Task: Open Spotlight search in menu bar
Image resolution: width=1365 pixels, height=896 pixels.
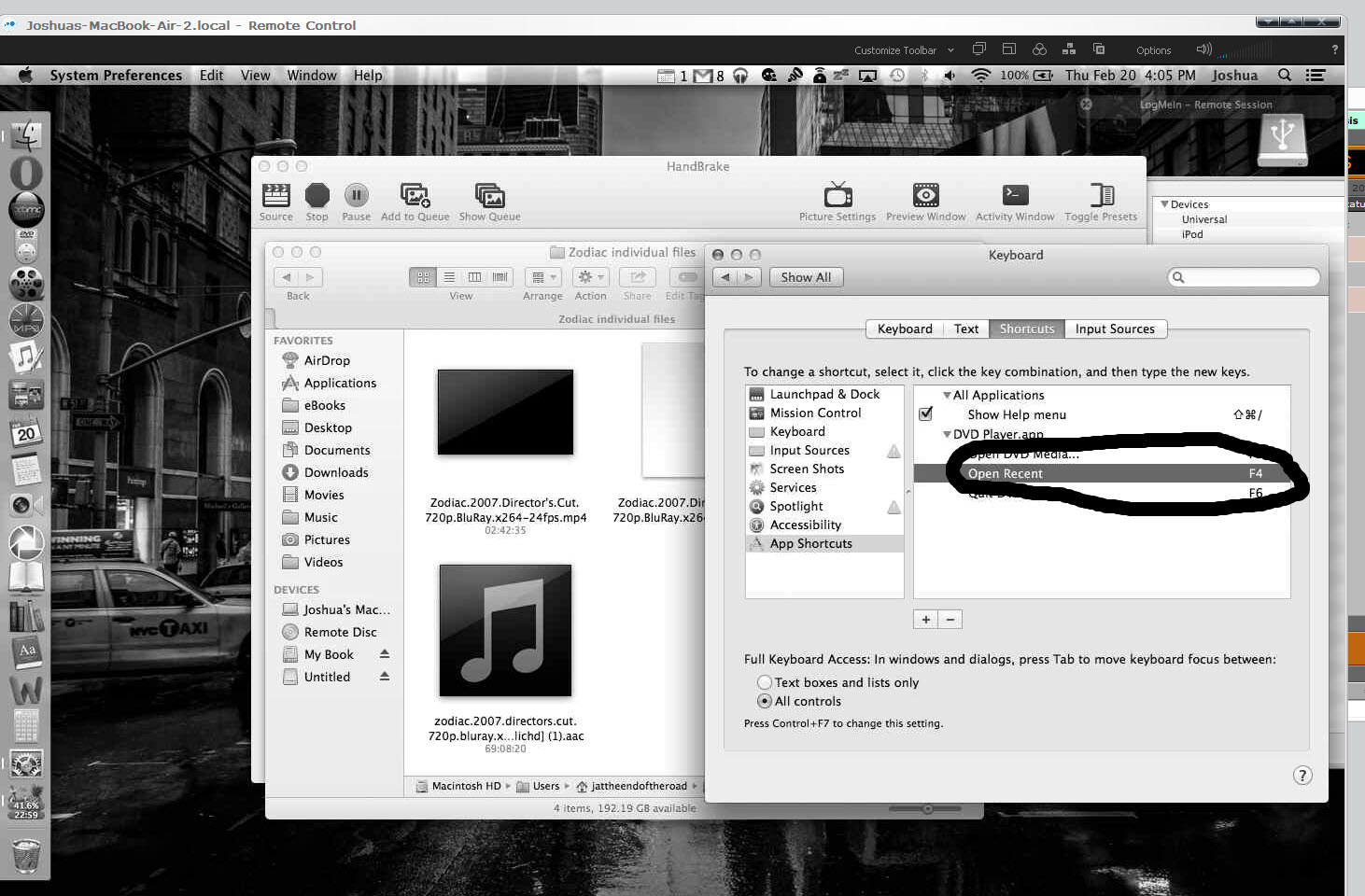Action: click(x=1285, y=75)
